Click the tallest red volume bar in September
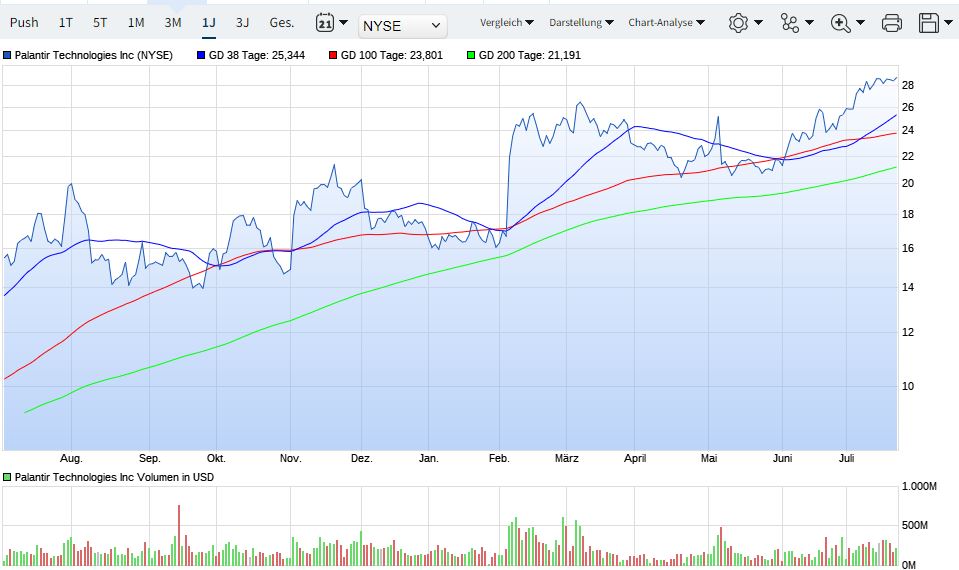The width and height of the screenshot is (959, 570). [x=179, y=535]
